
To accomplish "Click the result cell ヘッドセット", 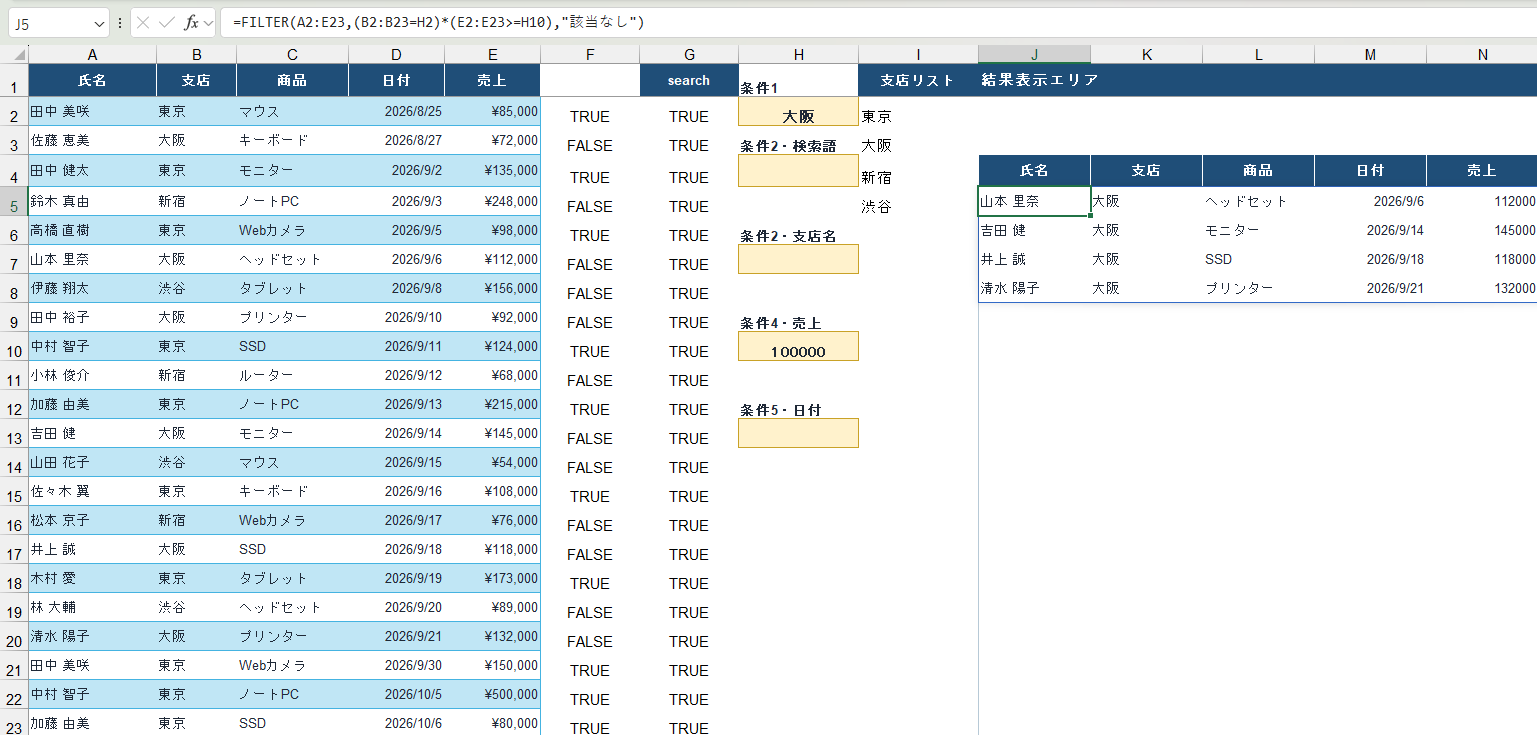I will click(x=1258, y=201).
